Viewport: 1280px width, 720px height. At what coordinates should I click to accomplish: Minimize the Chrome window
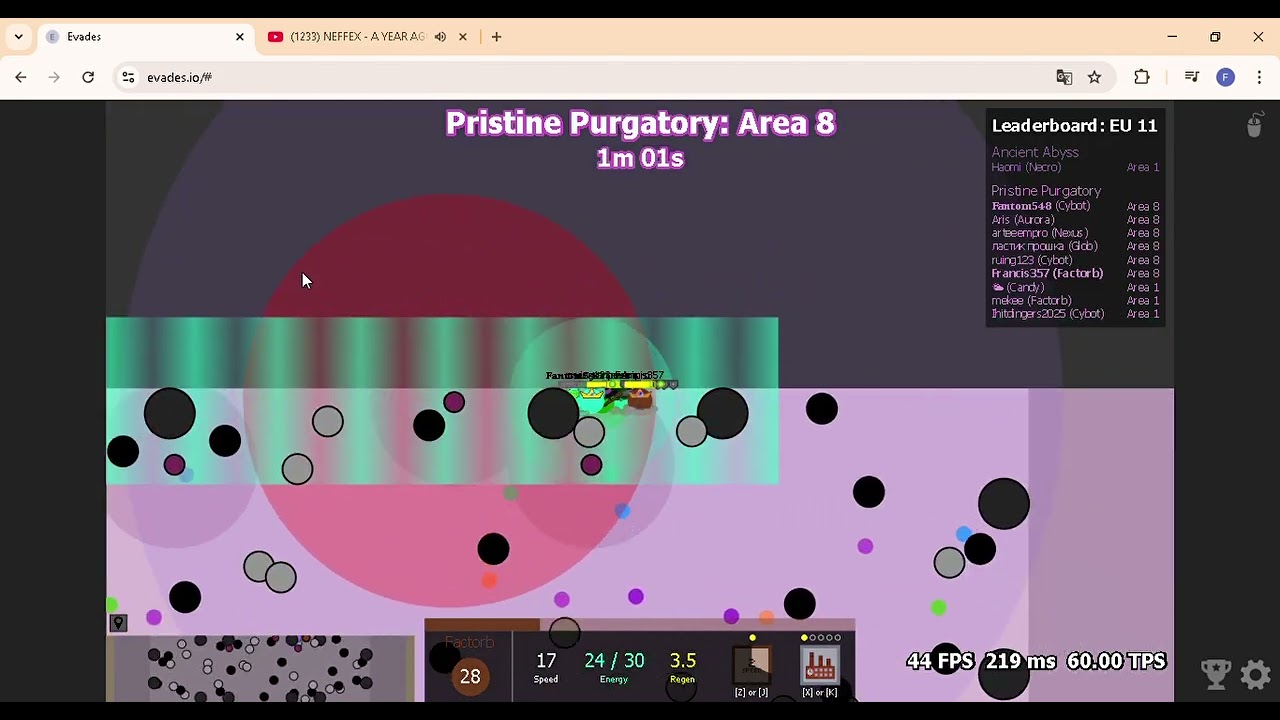tap(1172, 37)
